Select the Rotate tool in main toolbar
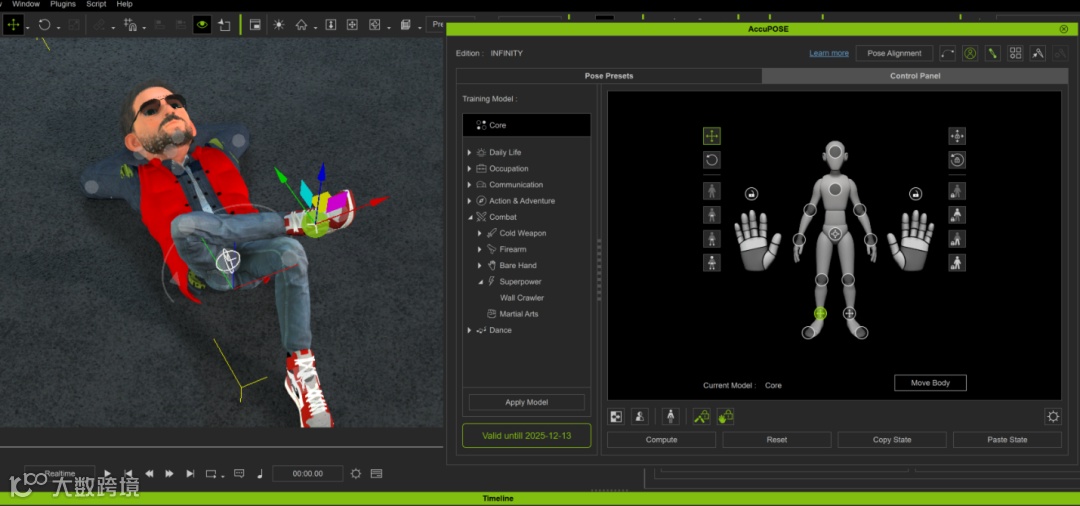The width and height of the screenshot is (1080, 506). [45, 25]
